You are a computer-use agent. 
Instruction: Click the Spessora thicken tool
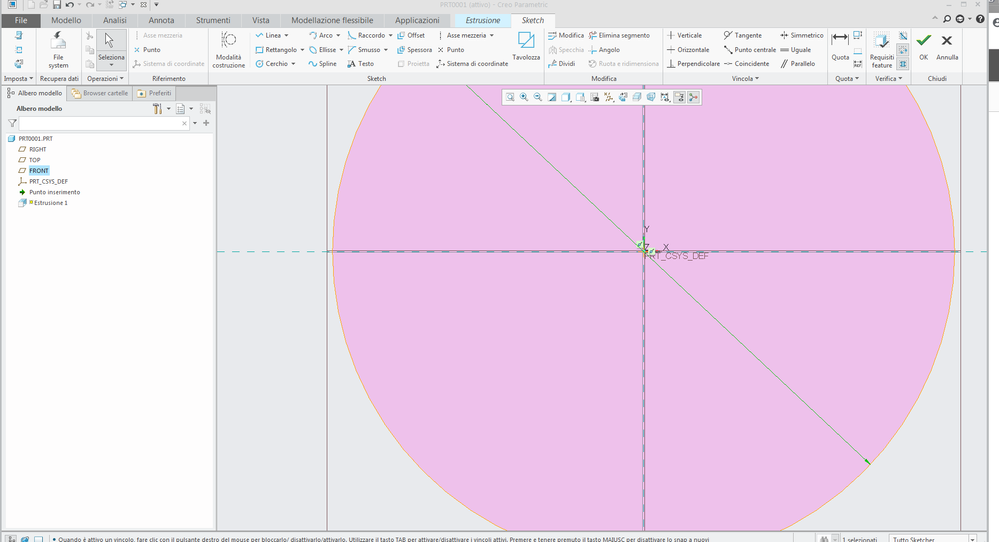click(414, 50)
